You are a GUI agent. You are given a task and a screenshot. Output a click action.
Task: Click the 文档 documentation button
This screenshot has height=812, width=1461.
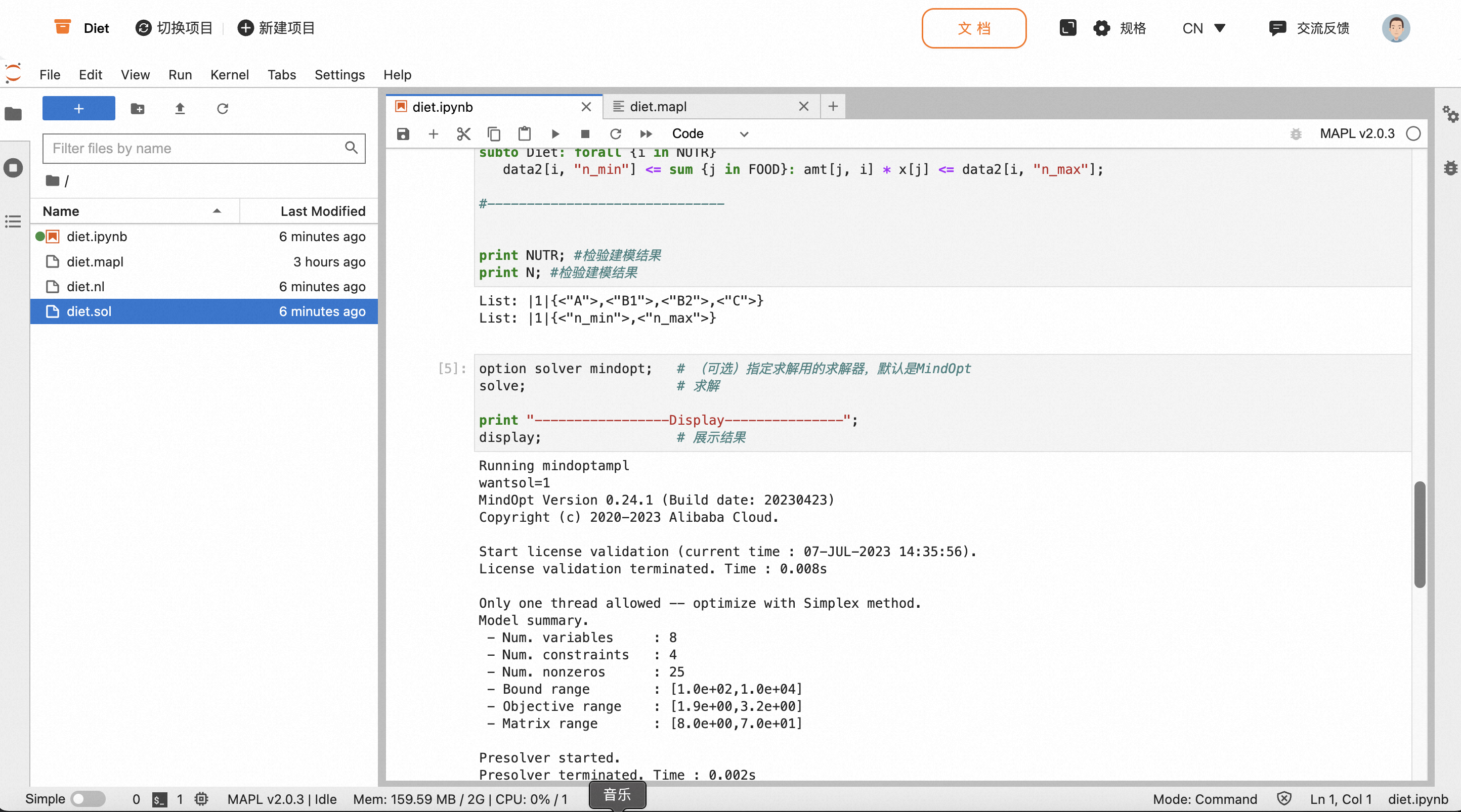click(x=973, y=28)
